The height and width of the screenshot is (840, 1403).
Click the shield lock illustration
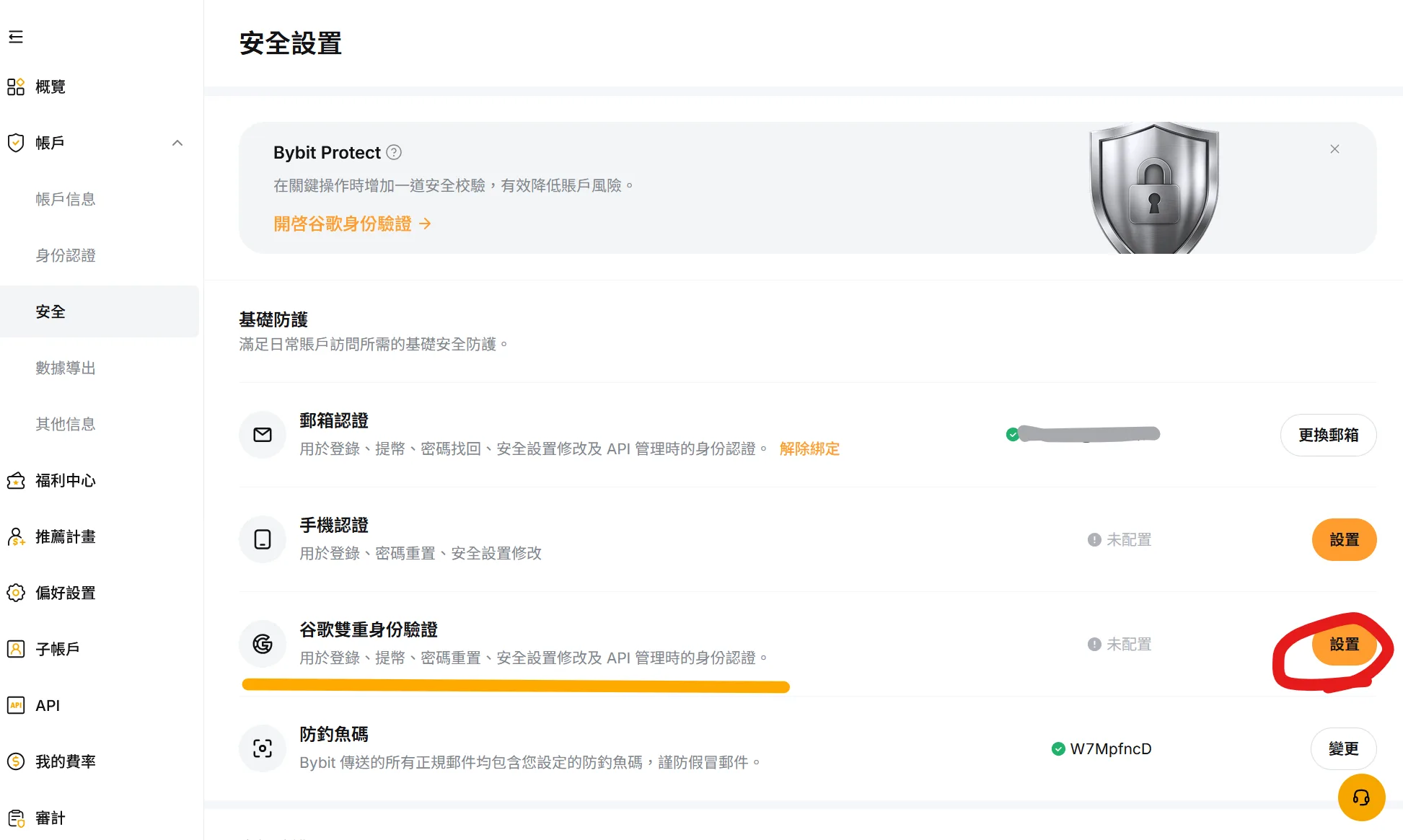click(x=1154, y=188)
